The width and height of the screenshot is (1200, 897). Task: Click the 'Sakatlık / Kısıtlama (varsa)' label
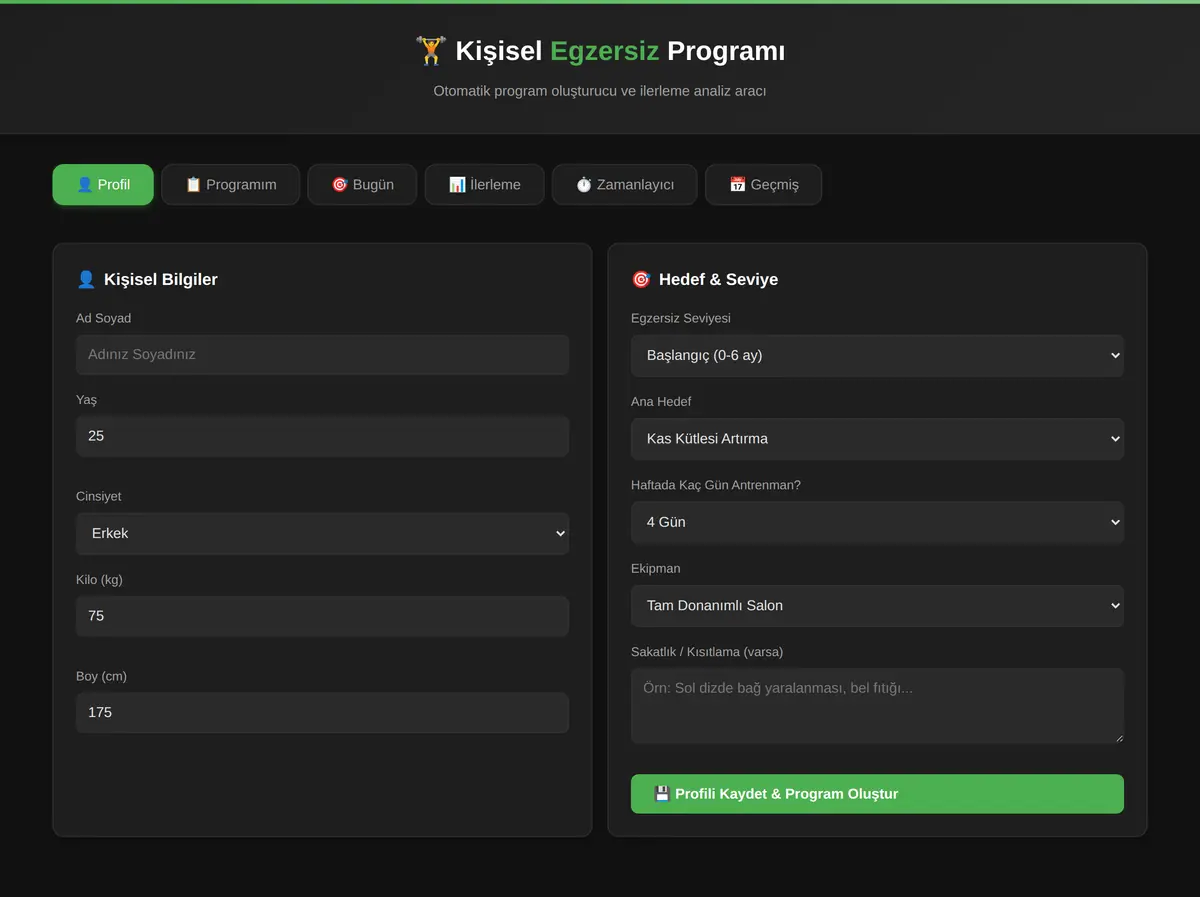click(707, 652)
